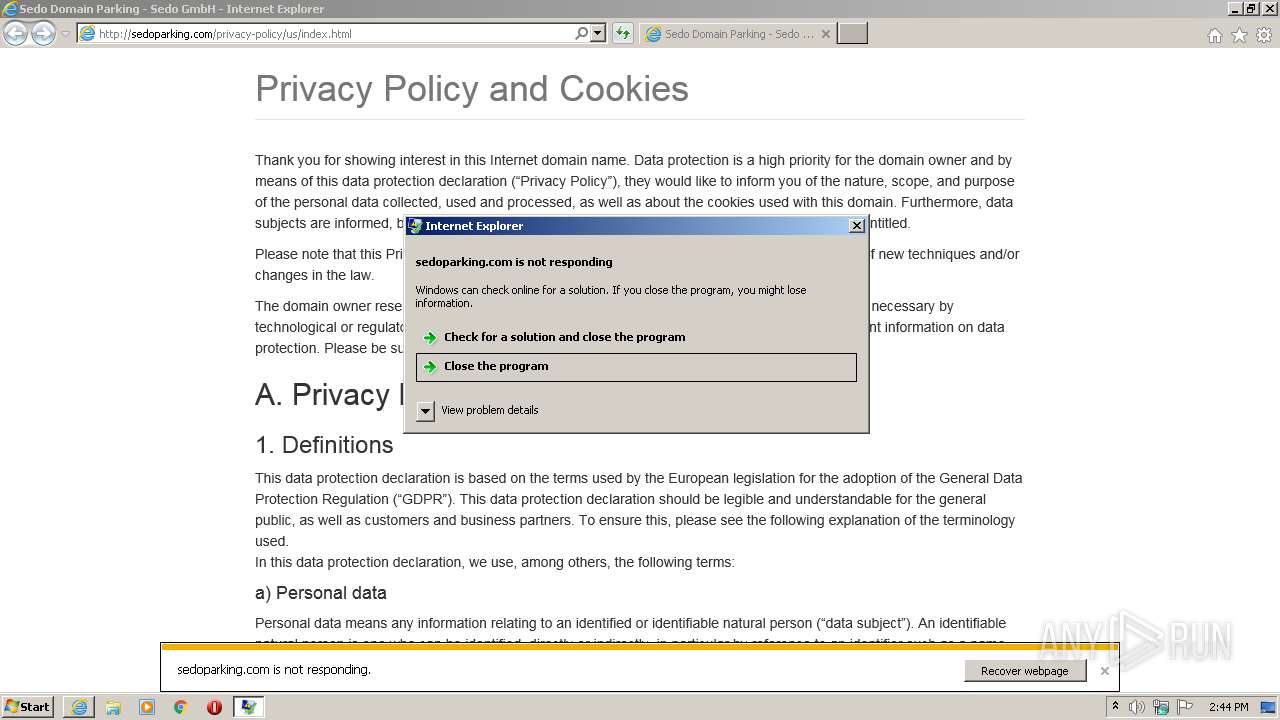Image resolution: width=1280 pixels, height=720 pixels.
Task: Open Action Center flag icon
Action: click(x=1184, y=707)
